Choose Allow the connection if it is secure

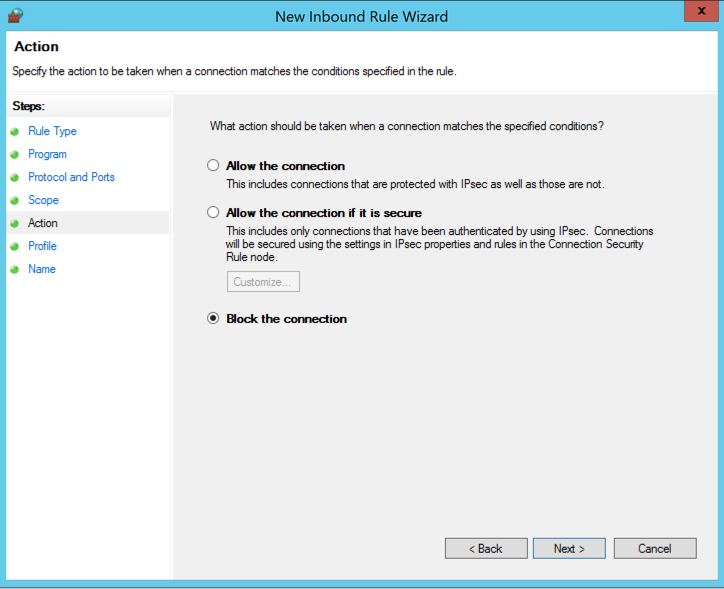(213, 213)
